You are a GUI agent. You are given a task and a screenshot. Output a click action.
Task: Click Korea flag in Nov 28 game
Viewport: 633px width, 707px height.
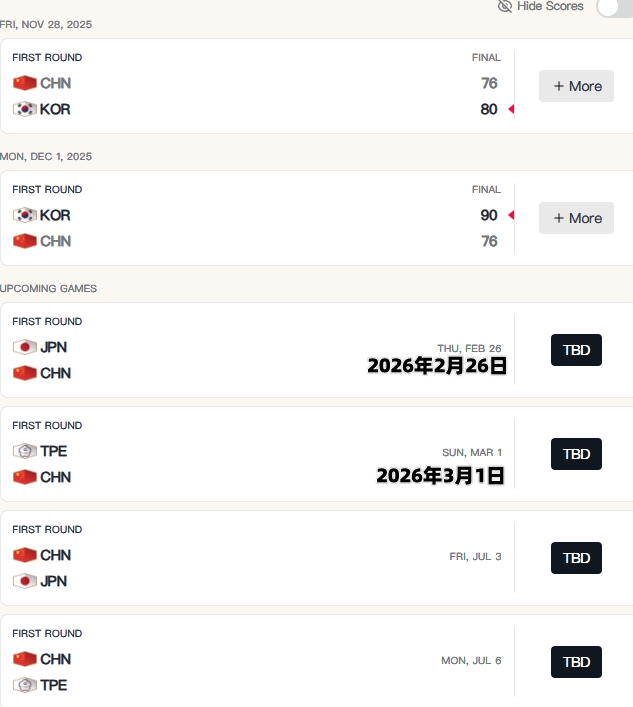[25, 109]
